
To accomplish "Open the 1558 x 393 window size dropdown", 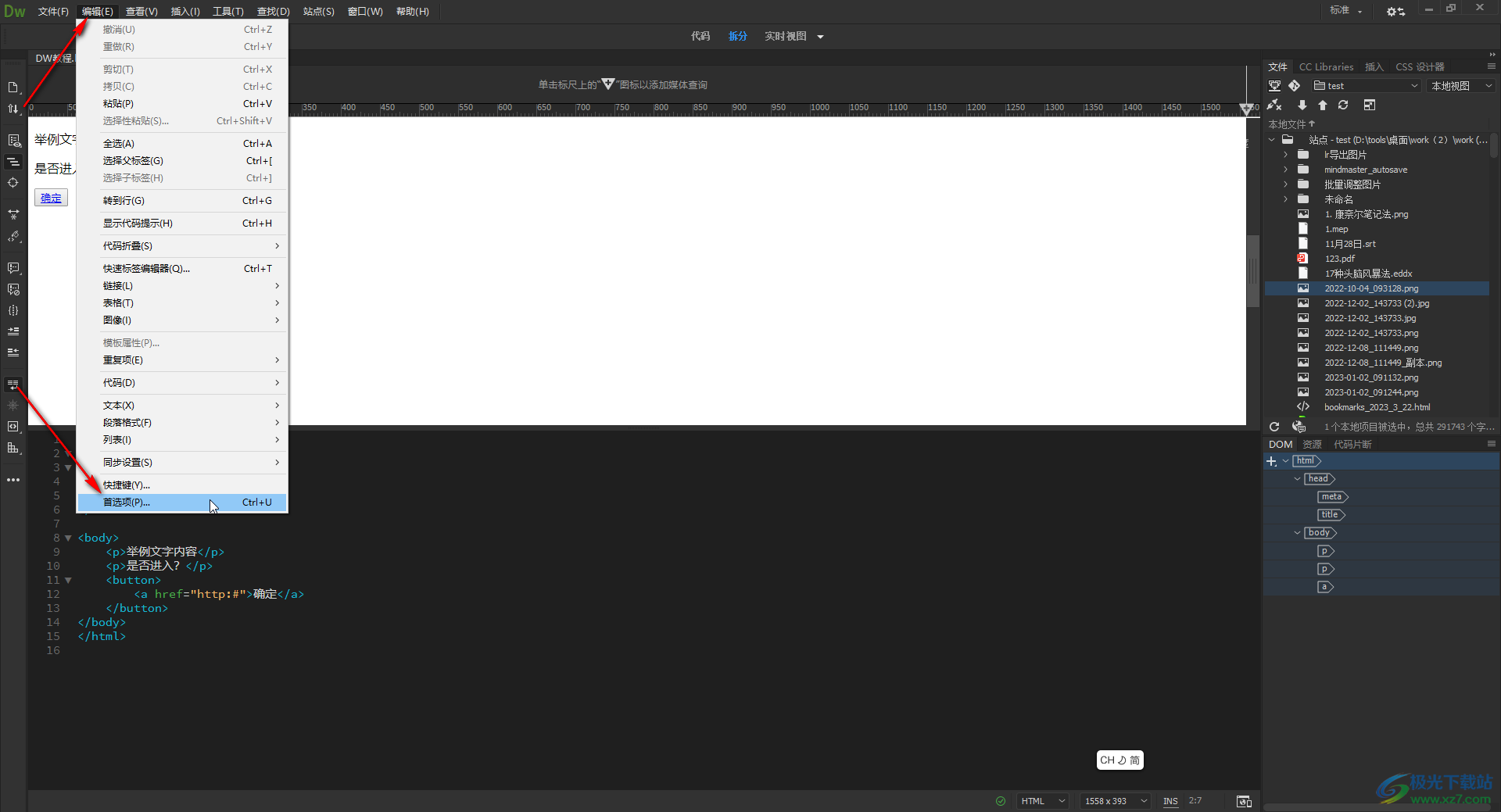I will click(x=1116, y=801).
